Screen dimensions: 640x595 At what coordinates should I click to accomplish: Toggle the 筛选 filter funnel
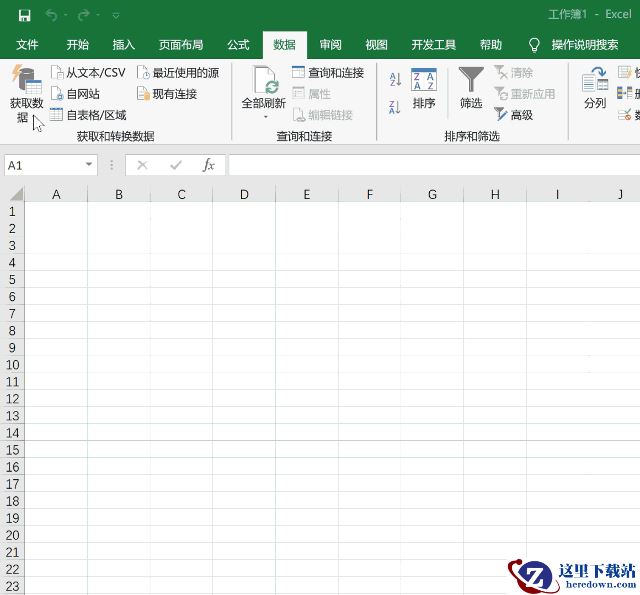471,88
